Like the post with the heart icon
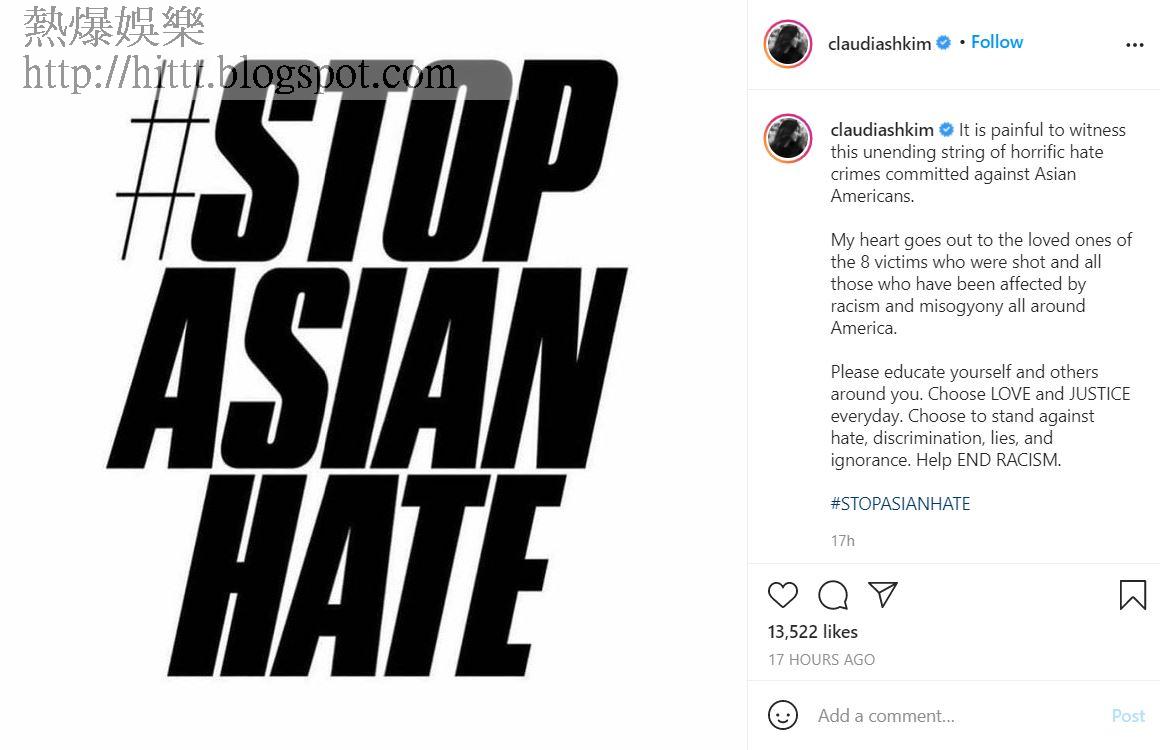Image resolution: width=1160 pixels, height=750 pixels. 783,595
